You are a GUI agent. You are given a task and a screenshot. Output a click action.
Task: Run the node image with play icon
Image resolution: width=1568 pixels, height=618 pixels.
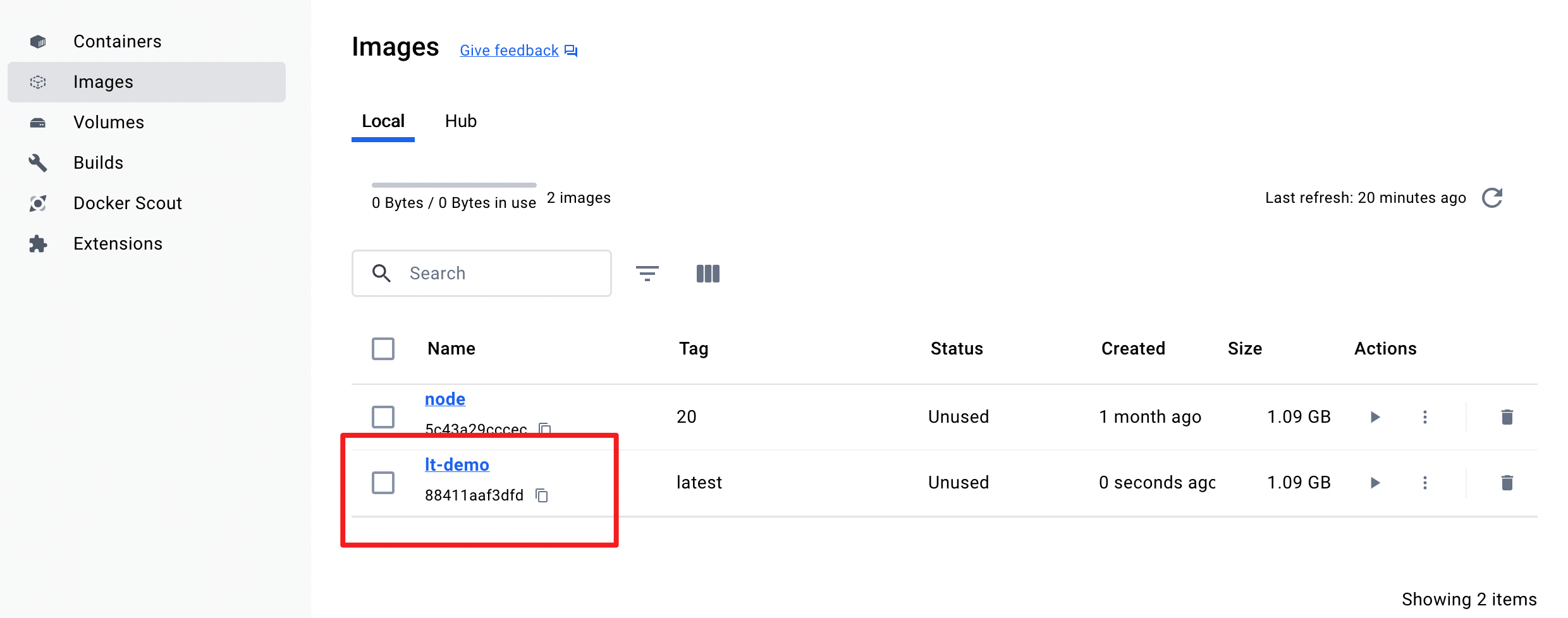(x=1375, y=417)
